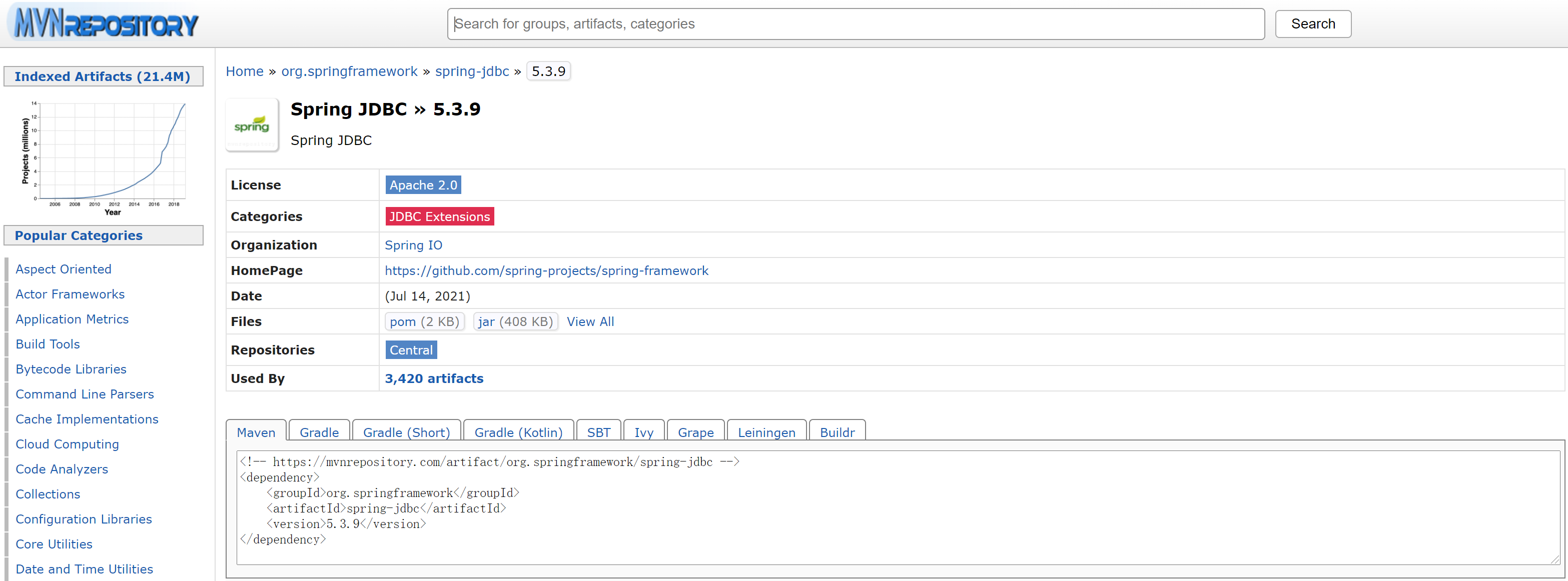Click the date (Jul 14, 2021) text
The image size is (1568, 581).
(x=427, y=296)
